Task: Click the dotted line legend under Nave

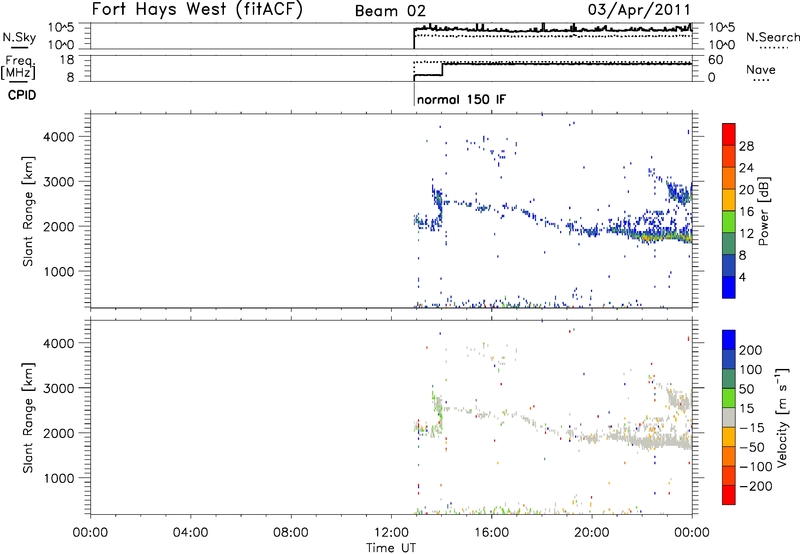Action: pos(761,80)
